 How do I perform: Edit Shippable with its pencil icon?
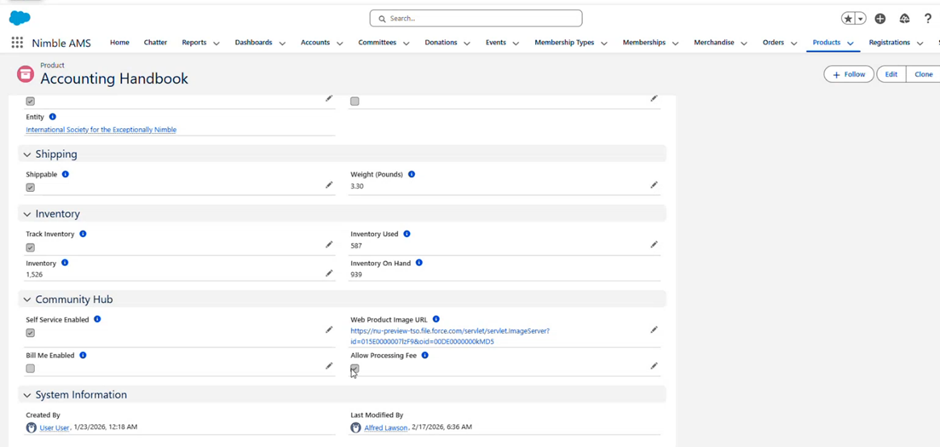point(329,185)
